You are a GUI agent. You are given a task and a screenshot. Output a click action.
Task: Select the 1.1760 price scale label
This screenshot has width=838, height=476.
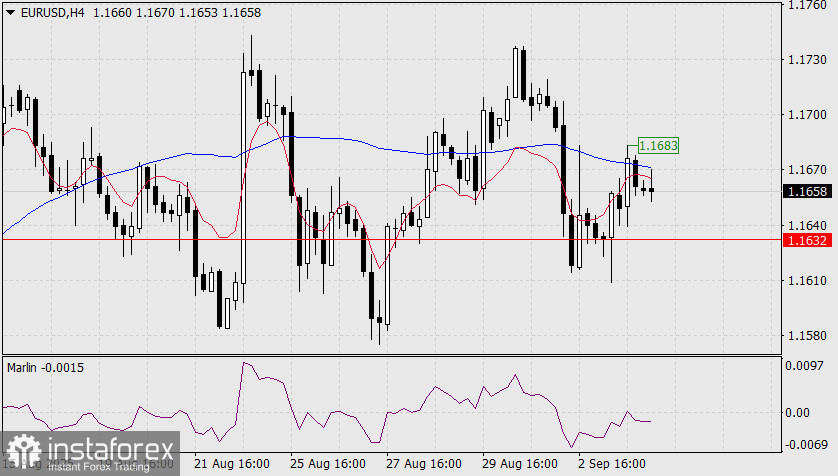807,5
